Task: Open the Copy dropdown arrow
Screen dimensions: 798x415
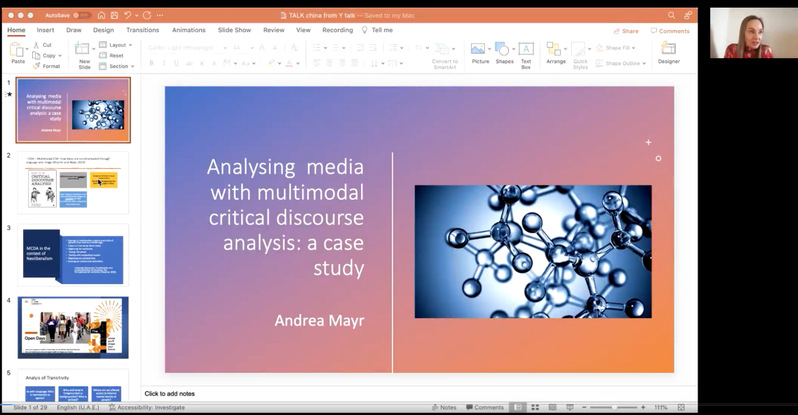Action: tap(60, 56)
